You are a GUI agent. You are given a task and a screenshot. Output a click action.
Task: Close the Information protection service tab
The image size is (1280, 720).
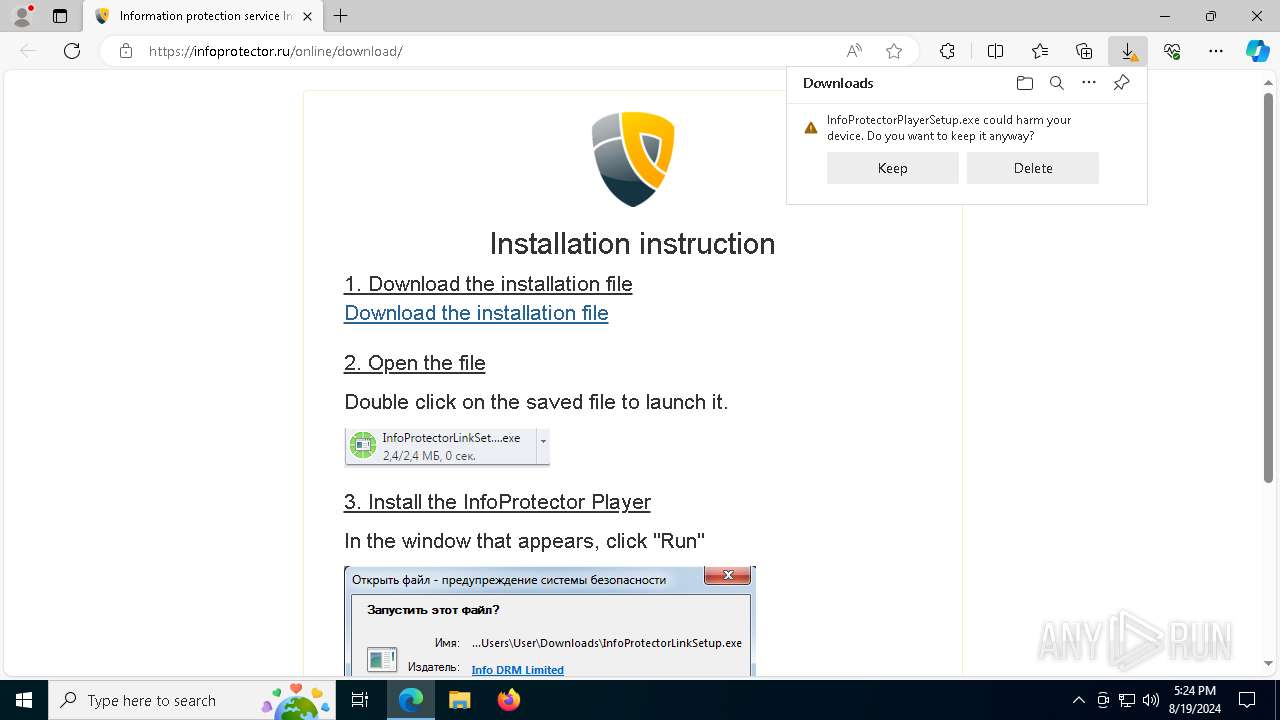[308, 16]
